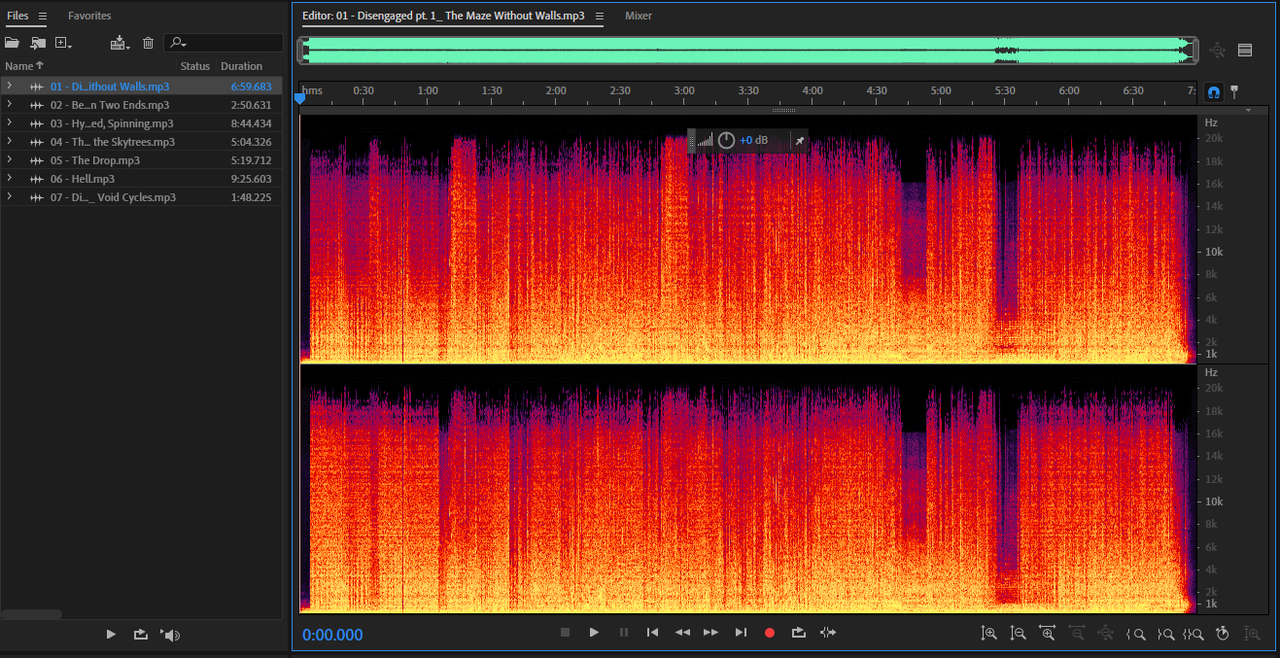
Task: Click the 0:00.000 timecode display
Action: 332,635
